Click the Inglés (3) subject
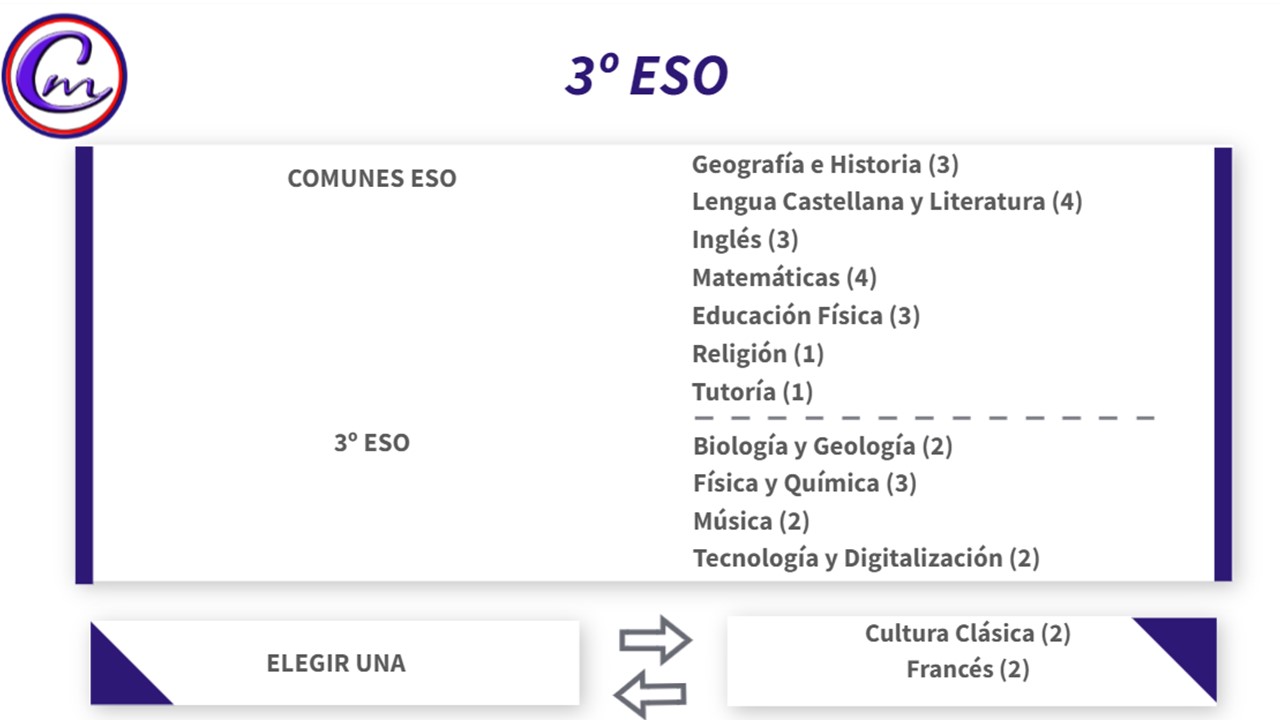Viewport: 1280px width, 720px height. (x=744, y=240)
